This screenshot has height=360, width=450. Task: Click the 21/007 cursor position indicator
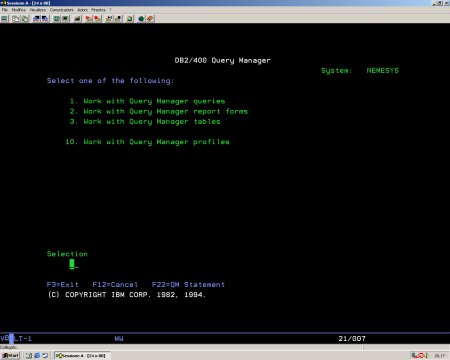coord(352,339)
